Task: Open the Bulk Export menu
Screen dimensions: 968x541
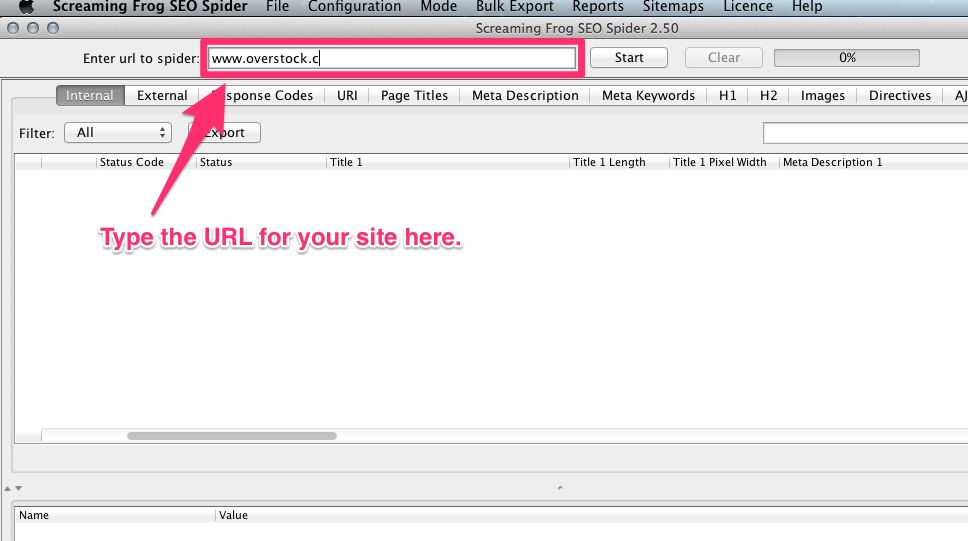Action: click(x=514, y=6)
